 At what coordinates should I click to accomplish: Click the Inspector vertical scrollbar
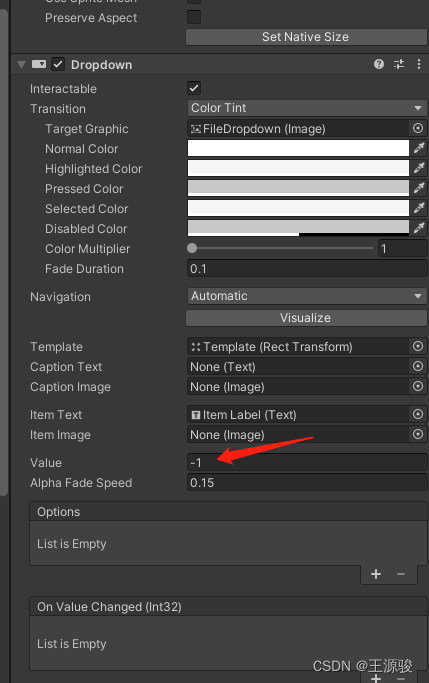(3, 253)
